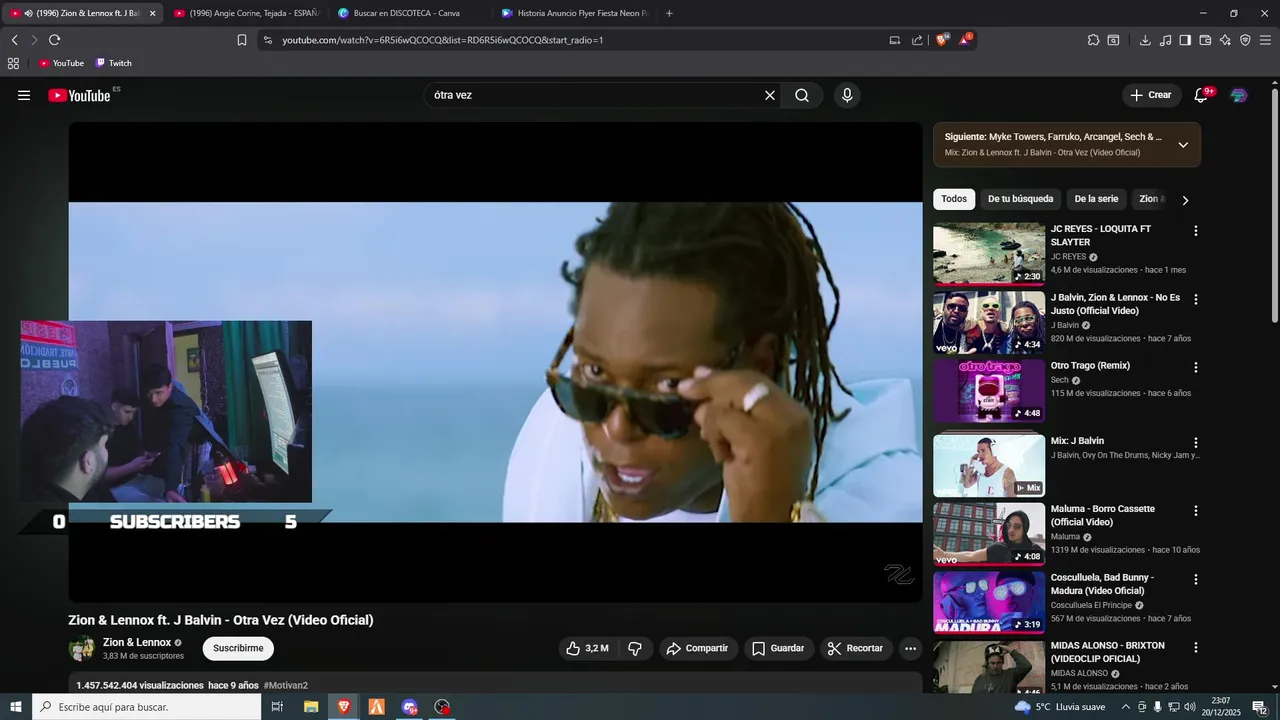1280x720 pixels.
Task: Select the De la serie chip
Action: (x=1096, y=199)
